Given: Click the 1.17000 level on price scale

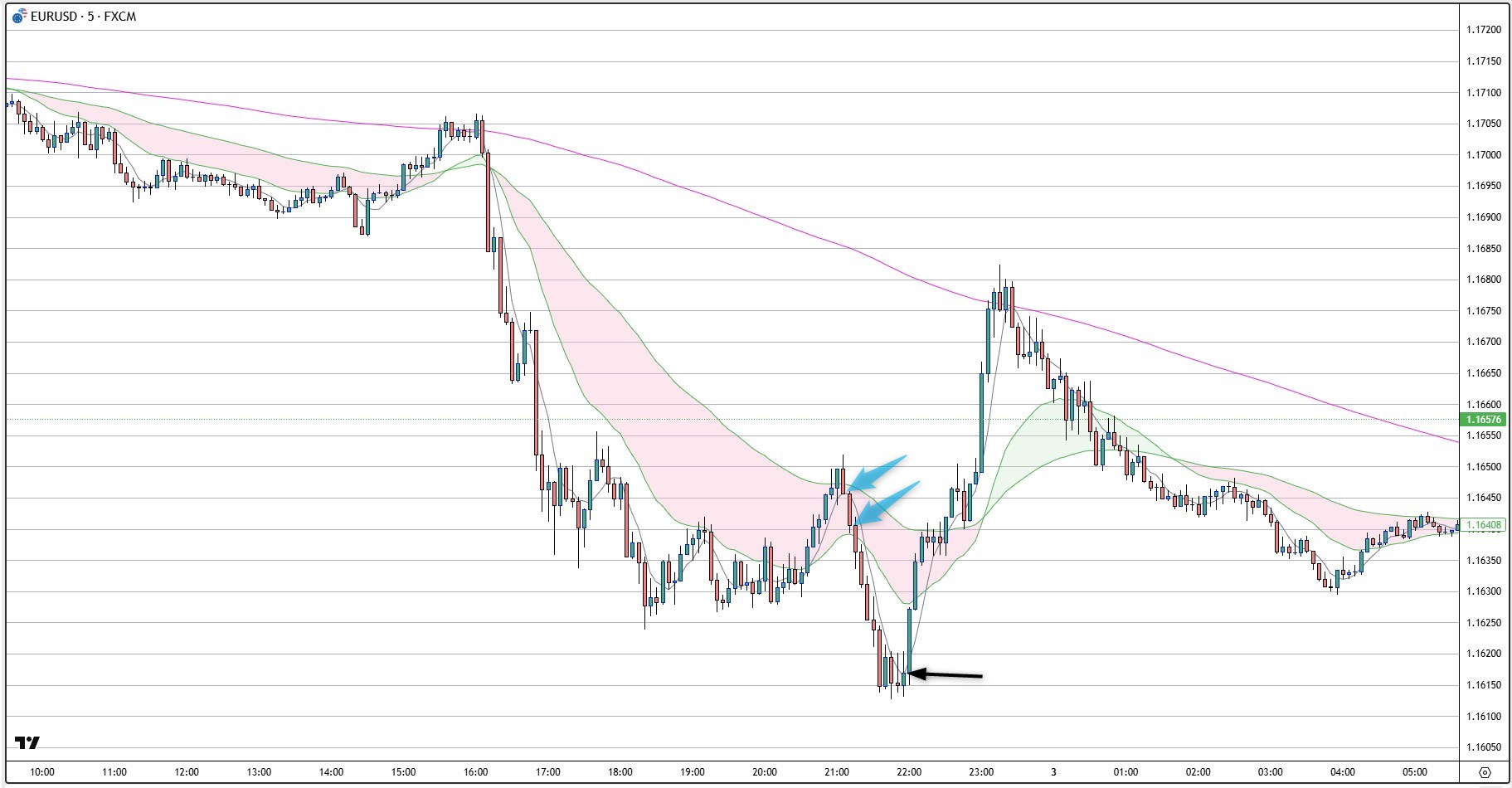Looking at the screenshot, I should tap(1483, 155).
